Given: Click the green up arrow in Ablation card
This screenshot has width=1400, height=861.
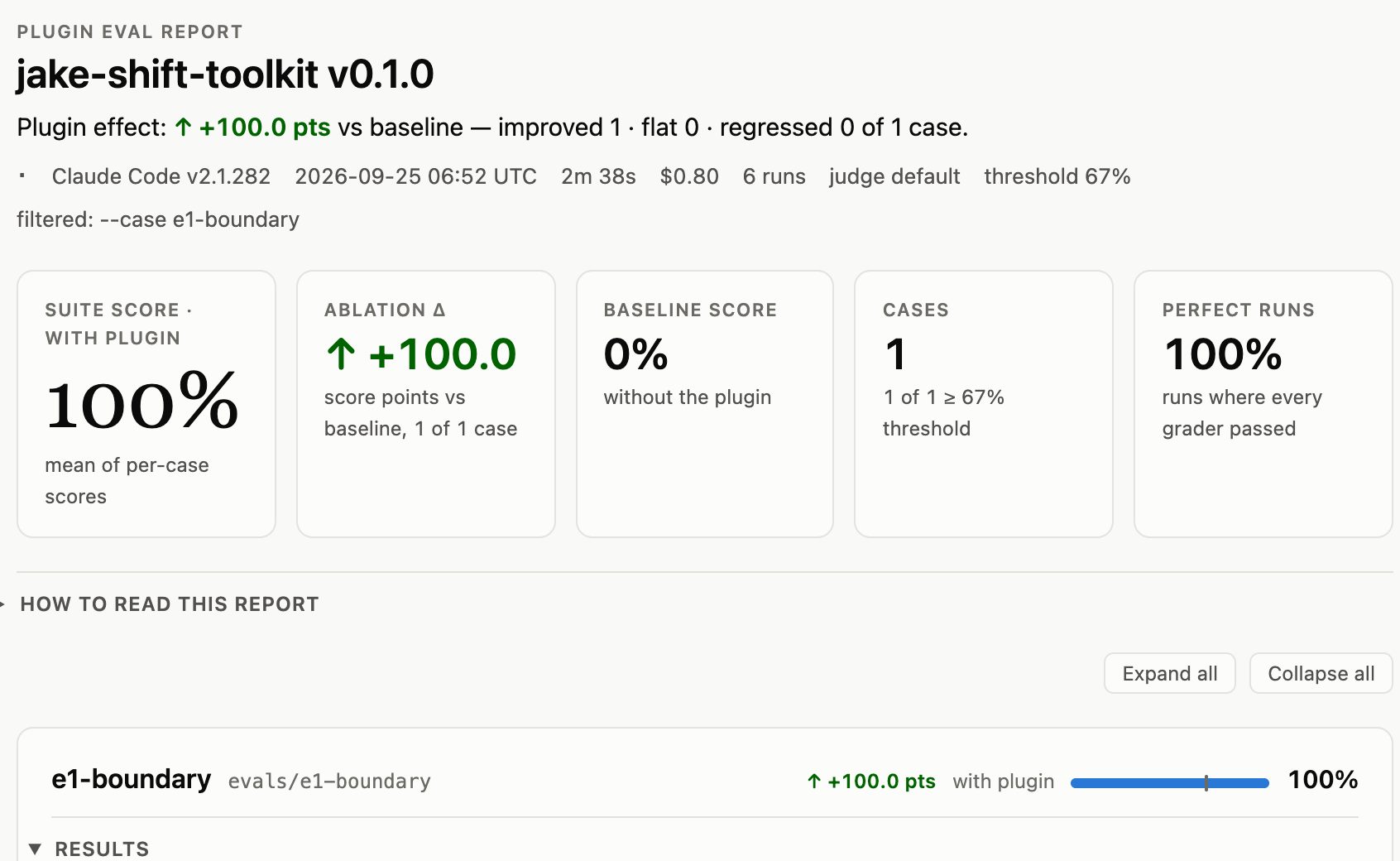Looking at the screenshot, I should 341,354.
